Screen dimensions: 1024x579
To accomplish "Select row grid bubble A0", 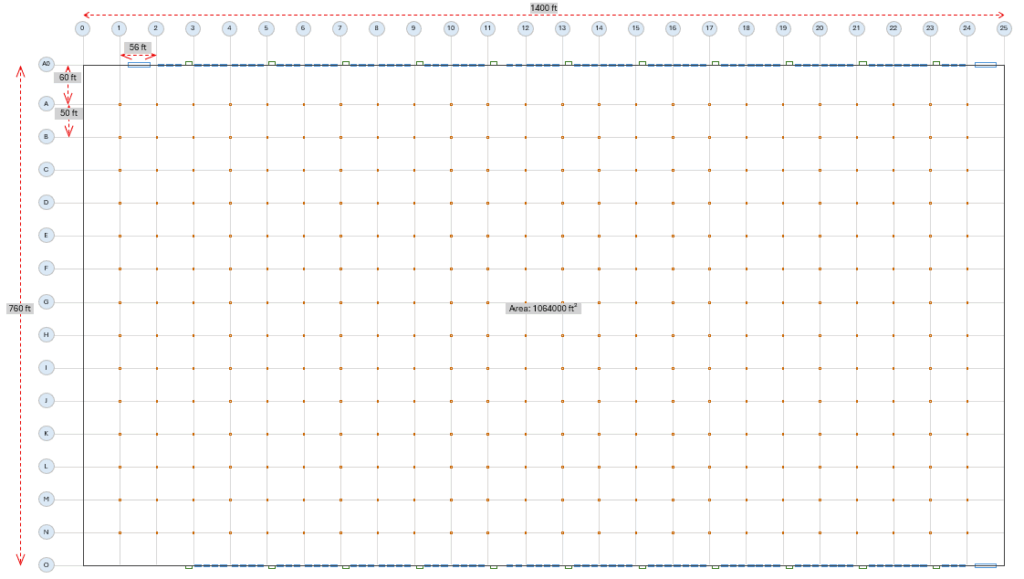I will (45, 64).
